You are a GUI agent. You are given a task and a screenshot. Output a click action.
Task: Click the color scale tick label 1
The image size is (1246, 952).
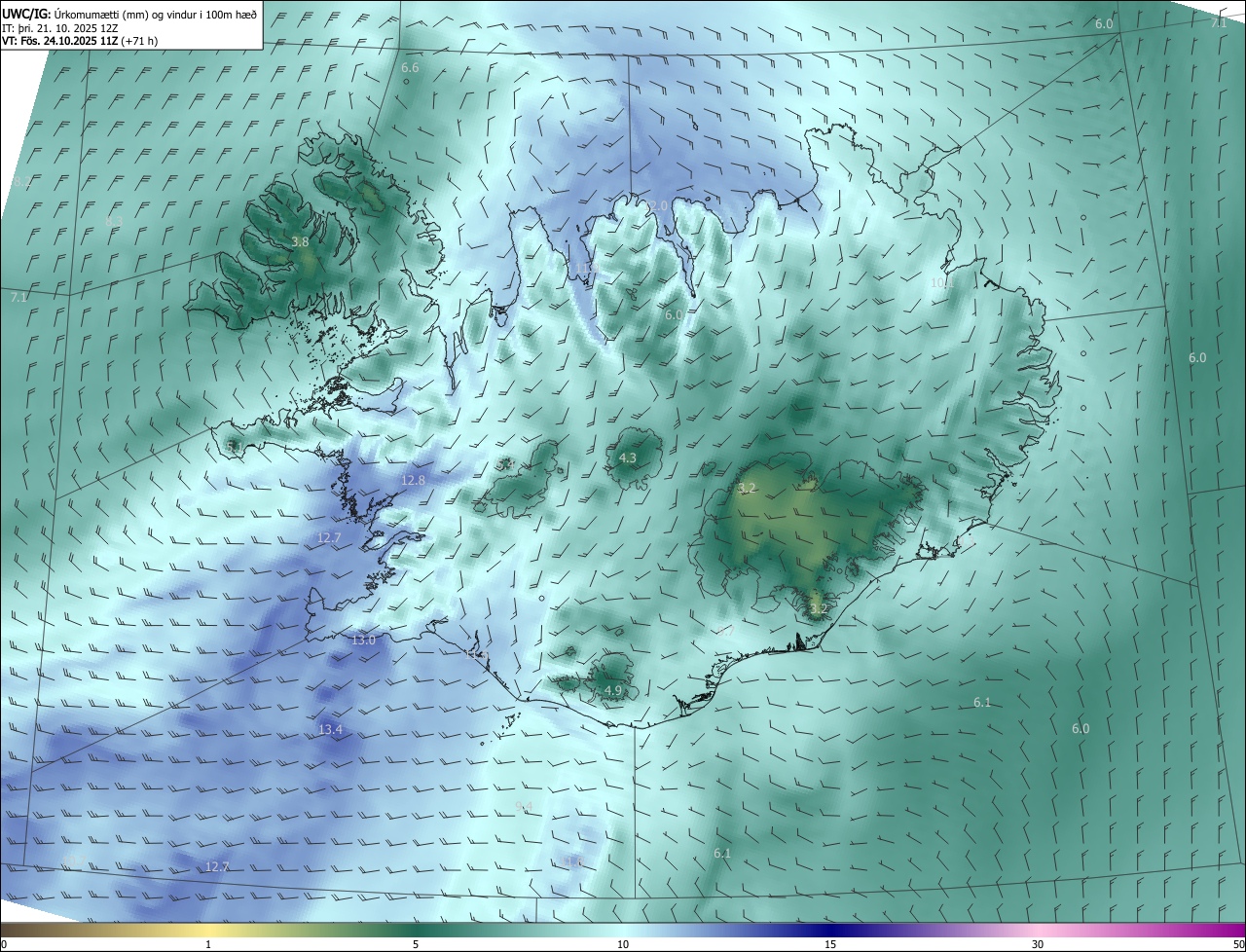click(208, 944)
